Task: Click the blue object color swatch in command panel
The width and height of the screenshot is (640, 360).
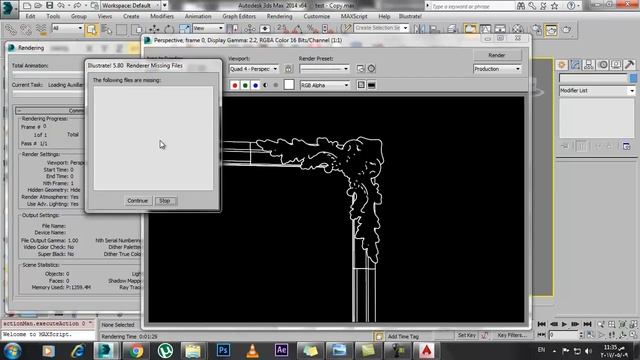Action: point(633,78)
